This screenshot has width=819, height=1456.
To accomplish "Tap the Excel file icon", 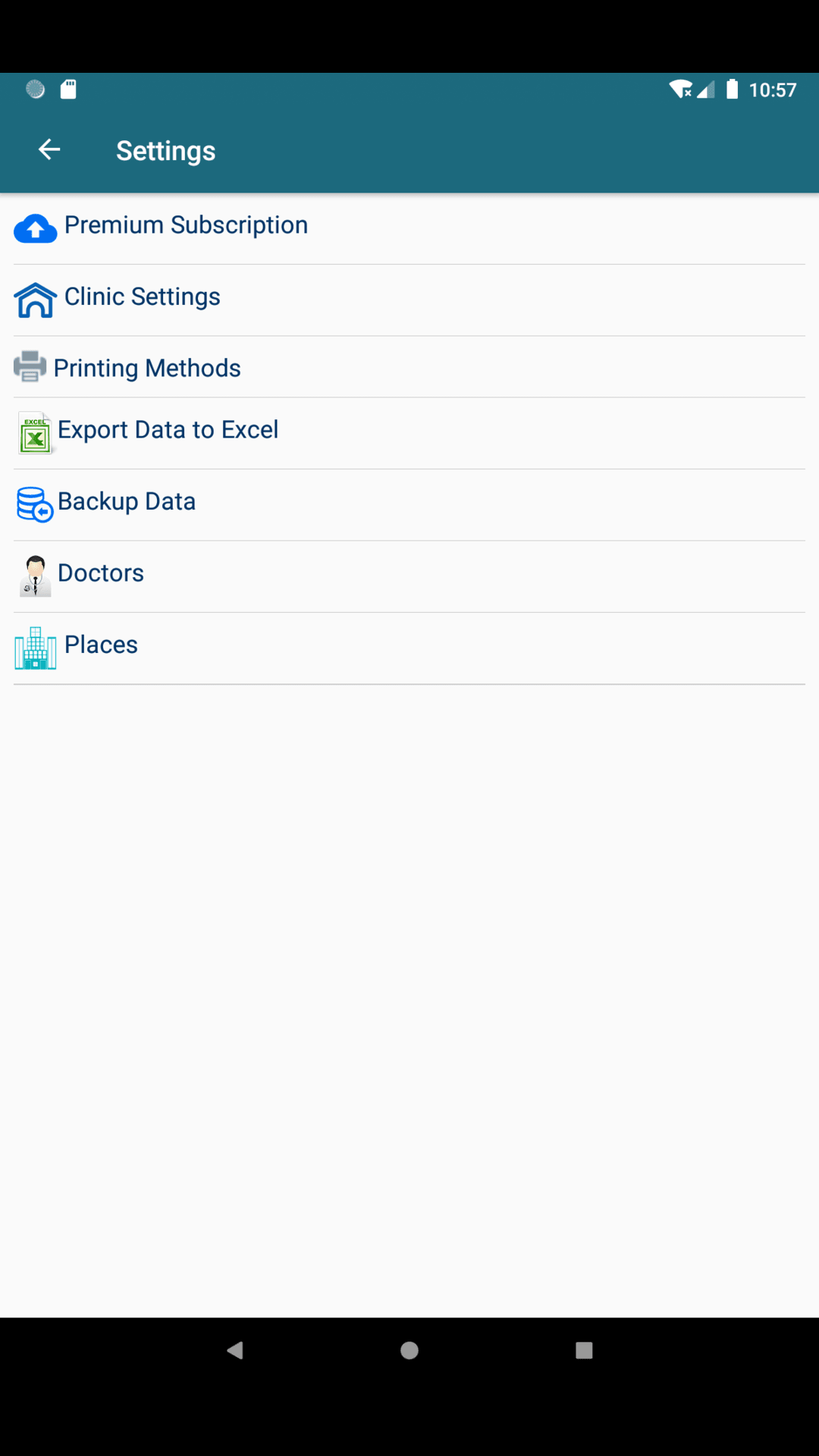I will pos(36,433).
